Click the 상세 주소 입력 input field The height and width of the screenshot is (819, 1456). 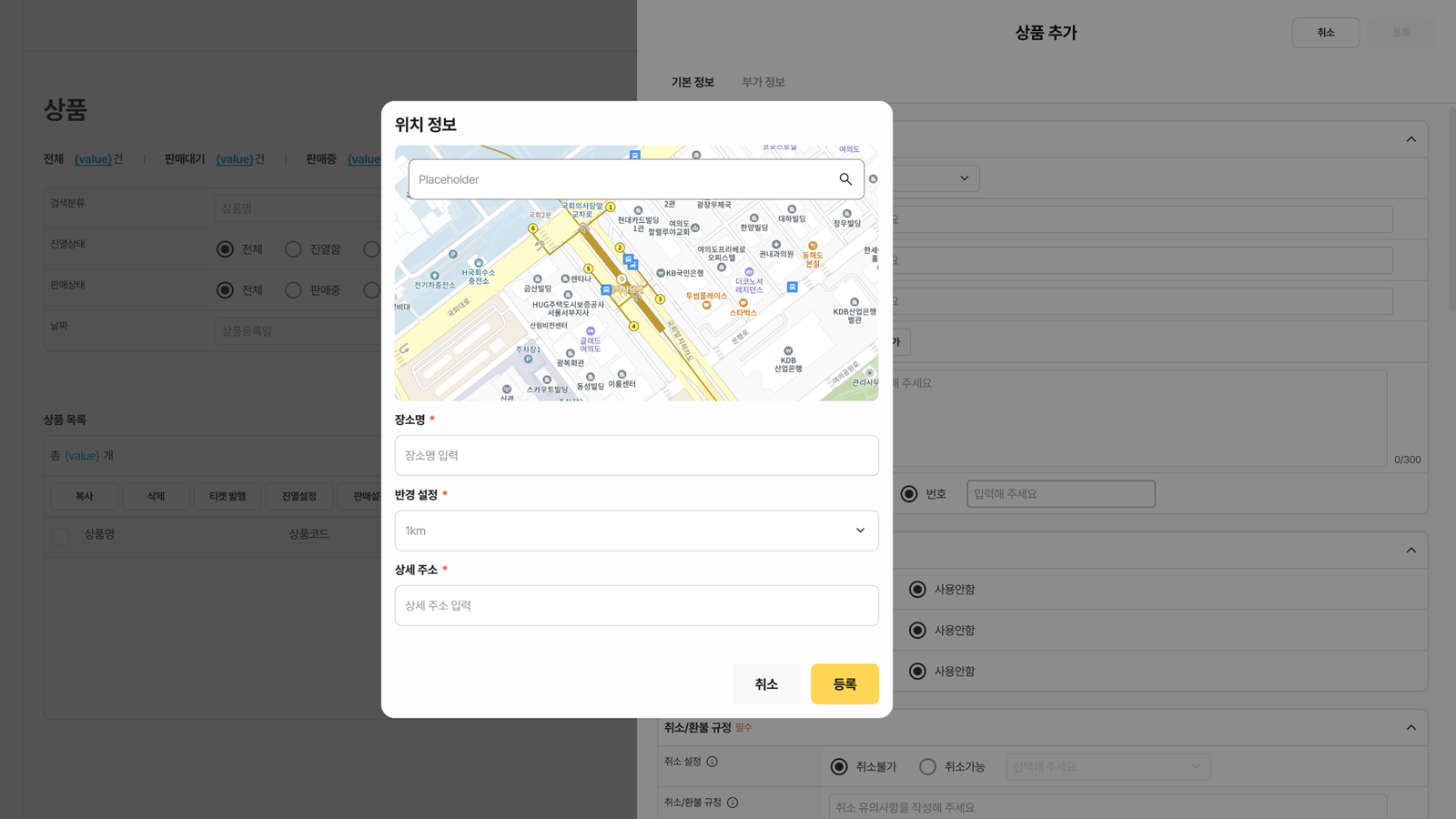coord(637,606)
